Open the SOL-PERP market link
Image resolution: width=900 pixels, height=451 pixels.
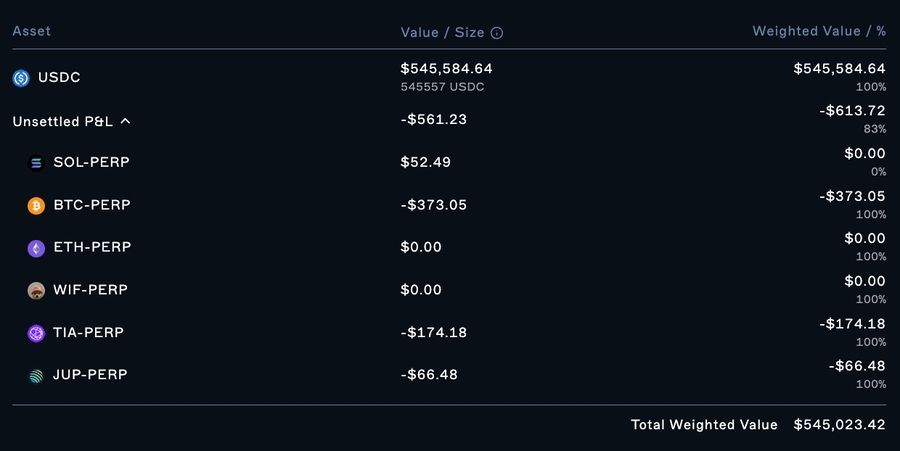click(91, 162)
